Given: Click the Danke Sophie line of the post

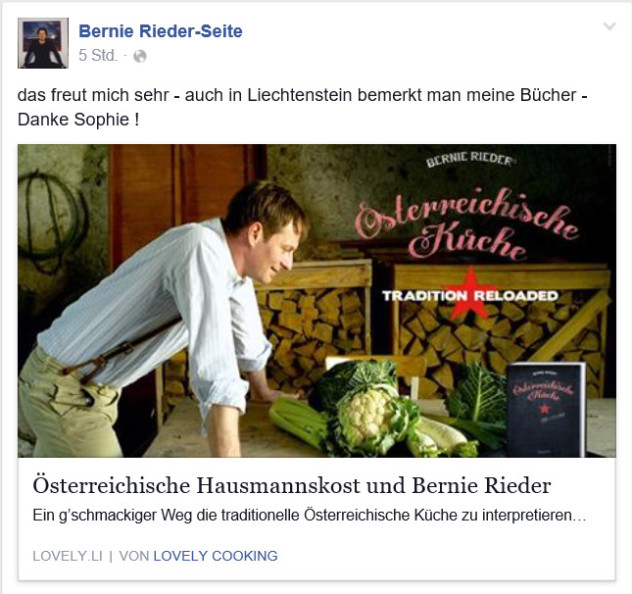Looking at the screenshot, I should (x=79, y=119).
